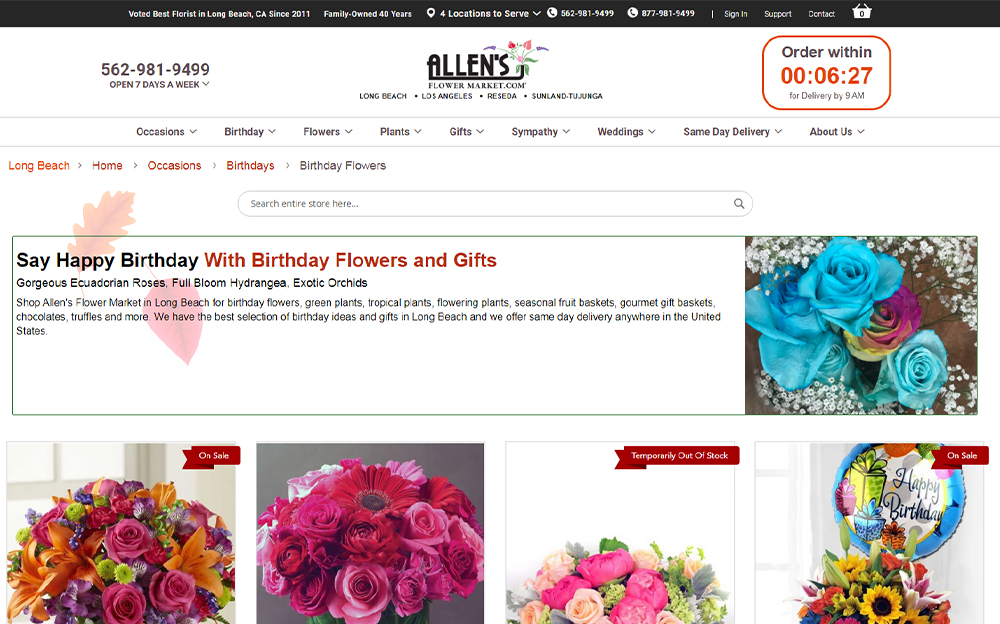Click Sunland-Tujunga location under logo
The height and width of the screenshot is (624, 1000).
pyautogui.click(x=567, y=96)
